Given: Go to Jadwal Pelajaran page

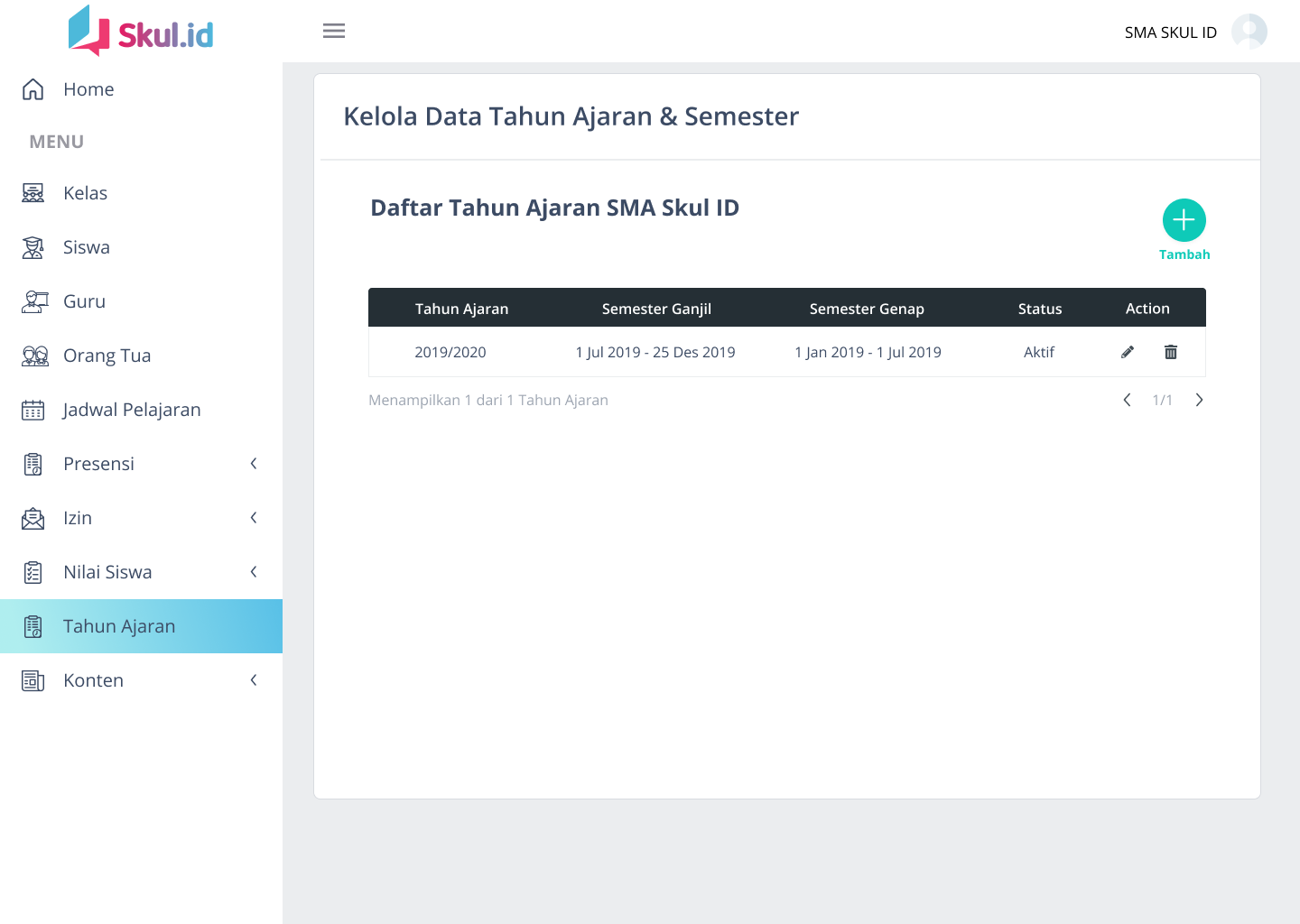Looking at the screenshot, I should click(x=132, y=410).
